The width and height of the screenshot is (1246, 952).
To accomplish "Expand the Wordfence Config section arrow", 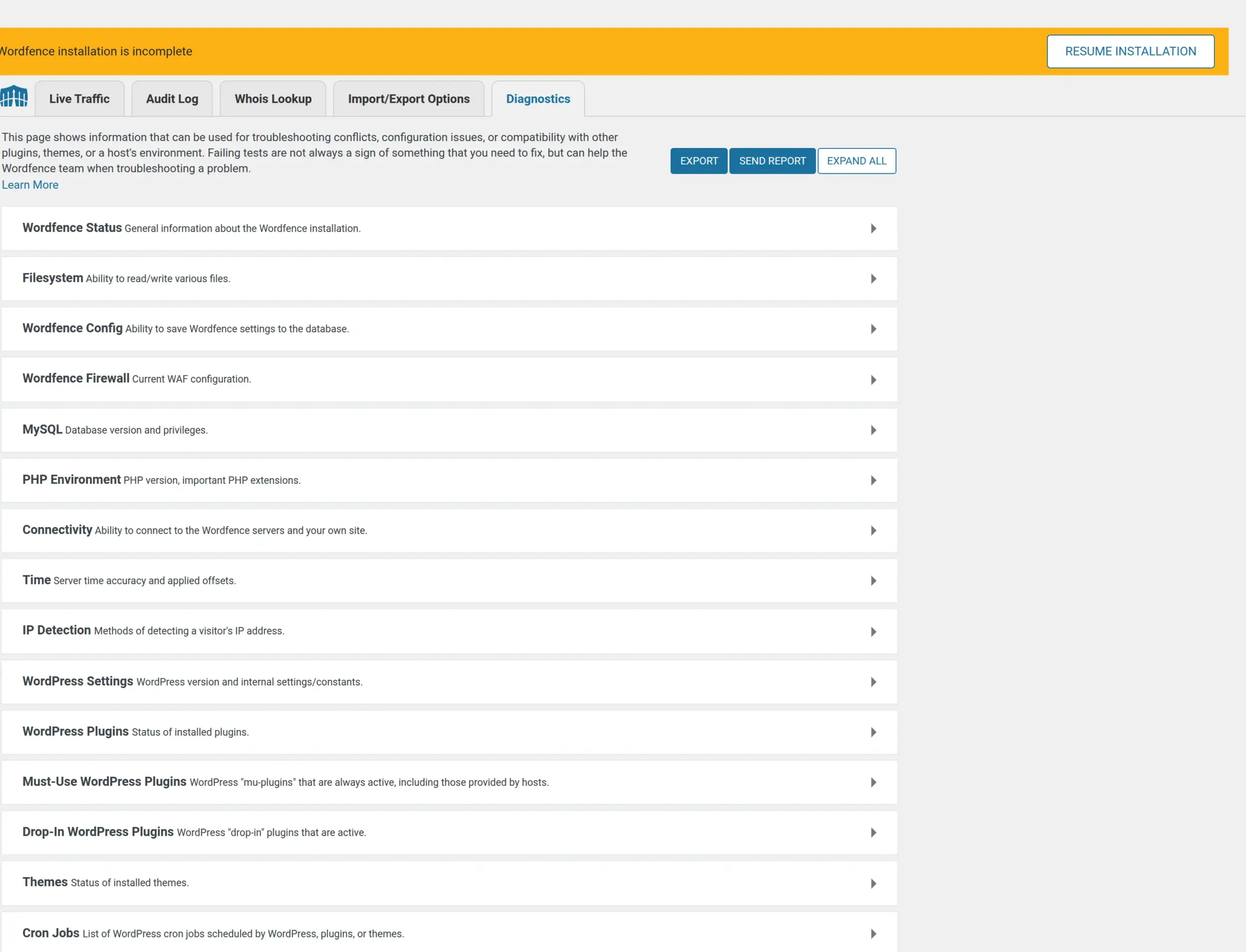I will (x=873, y=329).
